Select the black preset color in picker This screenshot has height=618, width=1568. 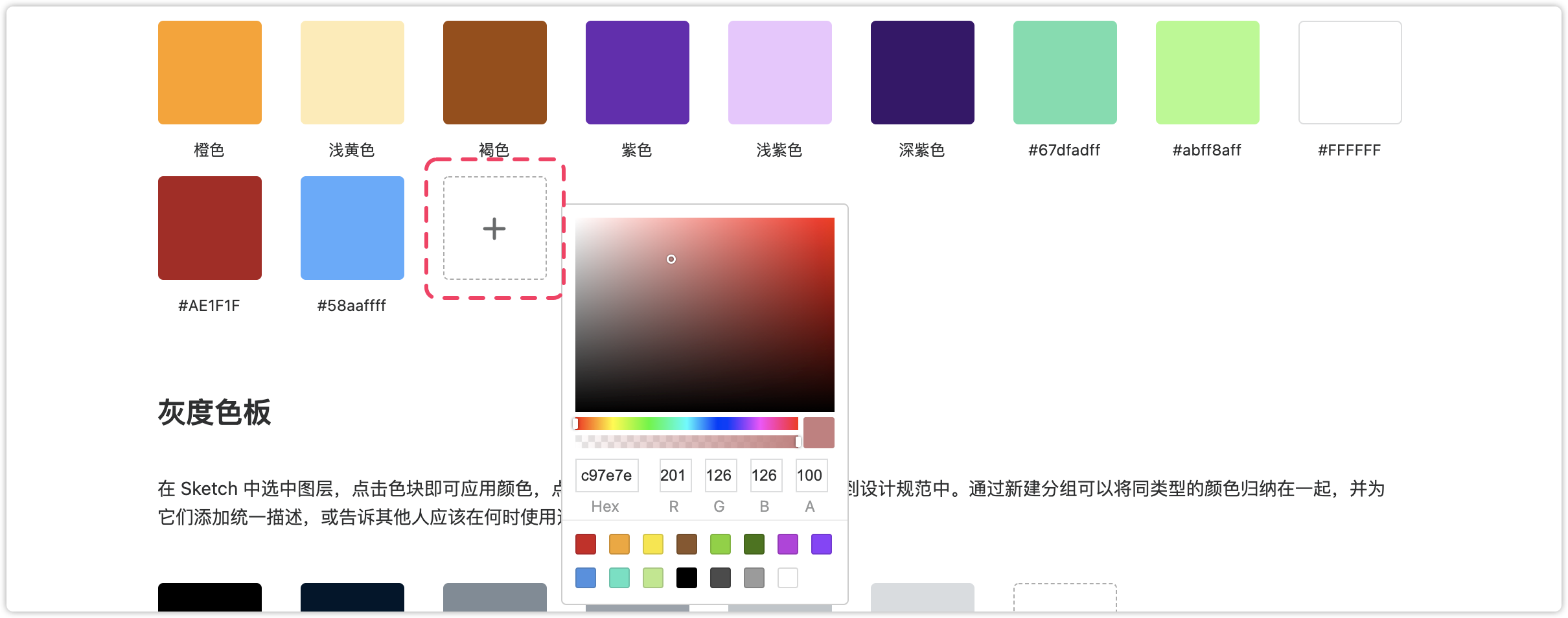pyautogui.click(x=687, y=578)
